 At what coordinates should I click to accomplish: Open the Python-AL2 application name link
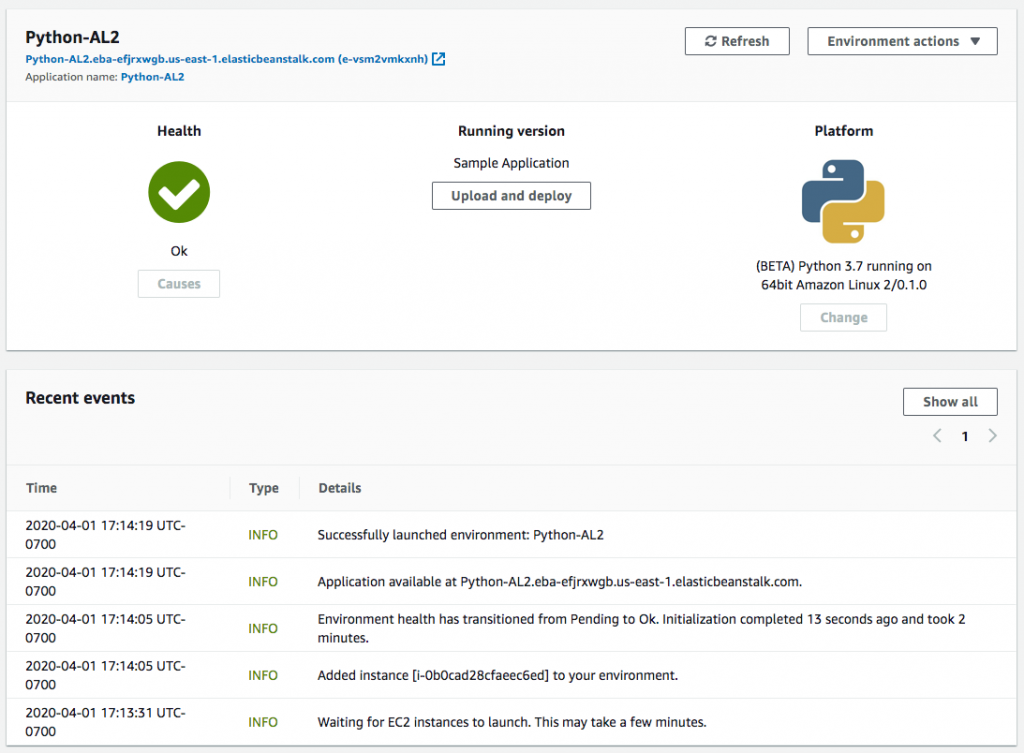pyautogui.click(x=152, y=76)
